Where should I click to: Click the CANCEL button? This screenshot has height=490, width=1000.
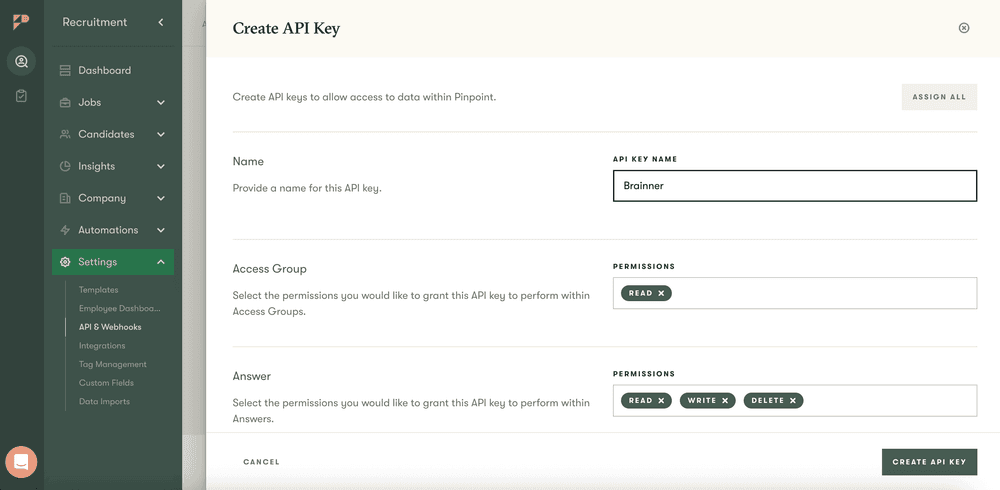[261, 462]
